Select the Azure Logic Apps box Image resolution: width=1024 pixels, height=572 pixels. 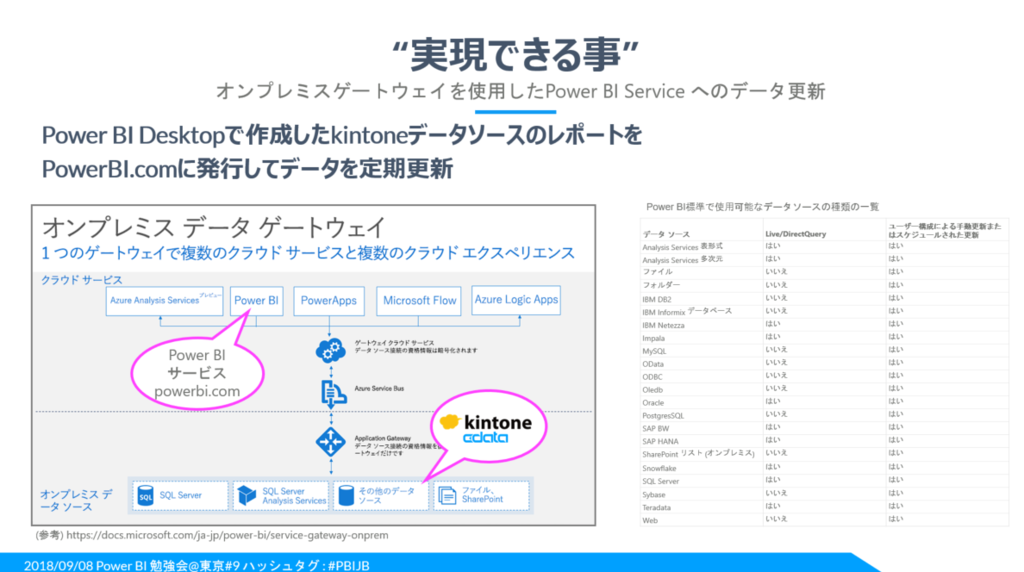pos(516,300)
